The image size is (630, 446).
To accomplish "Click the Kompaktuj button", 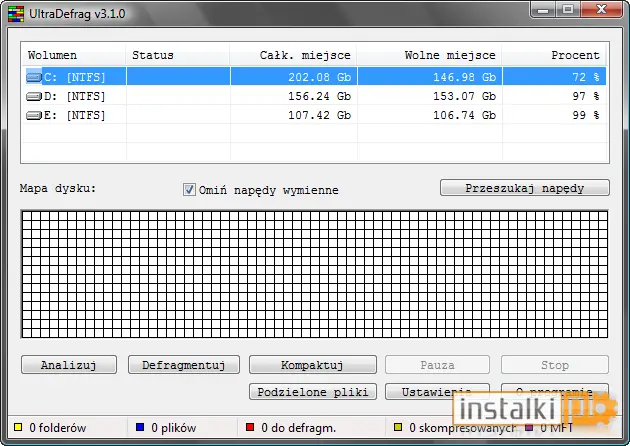I will (x=313, y=364).
